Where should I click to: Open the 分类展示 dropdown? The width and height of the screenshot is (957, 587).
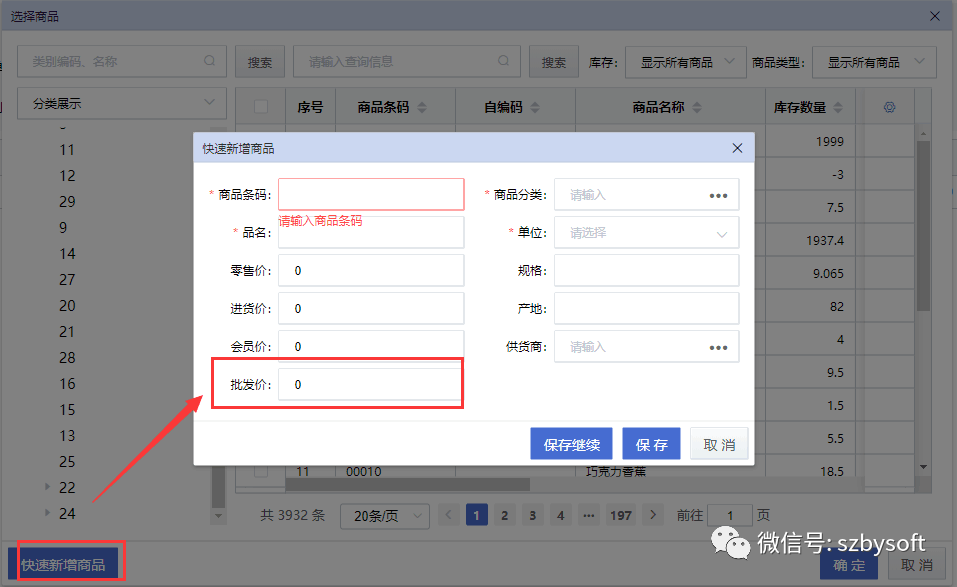pos(121,103)
